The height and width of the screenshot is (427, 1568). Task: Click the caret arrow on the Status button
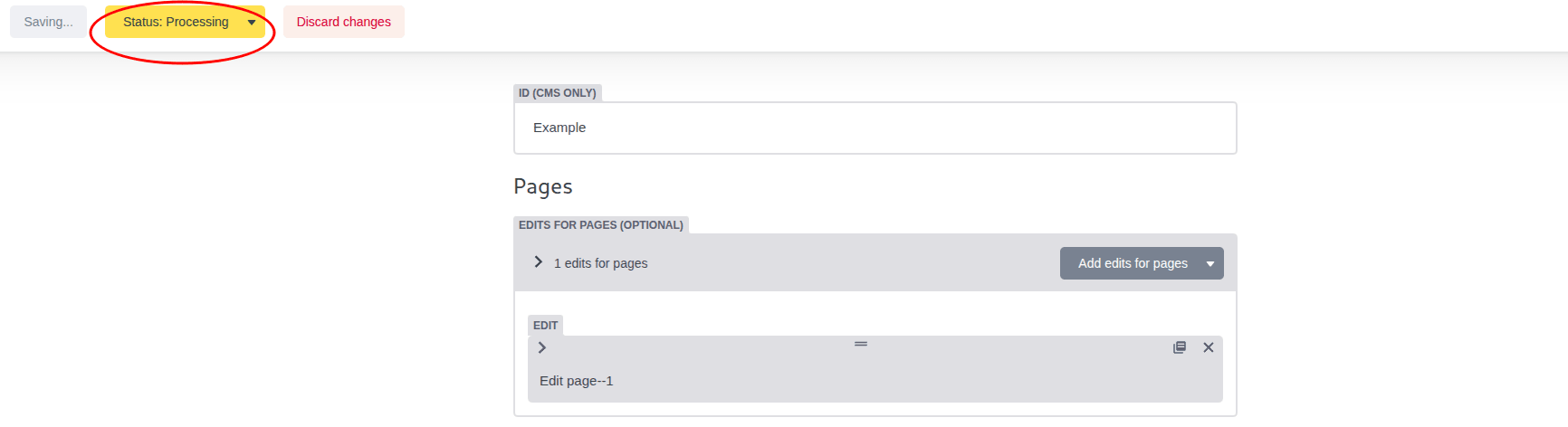tap(252, 23)
